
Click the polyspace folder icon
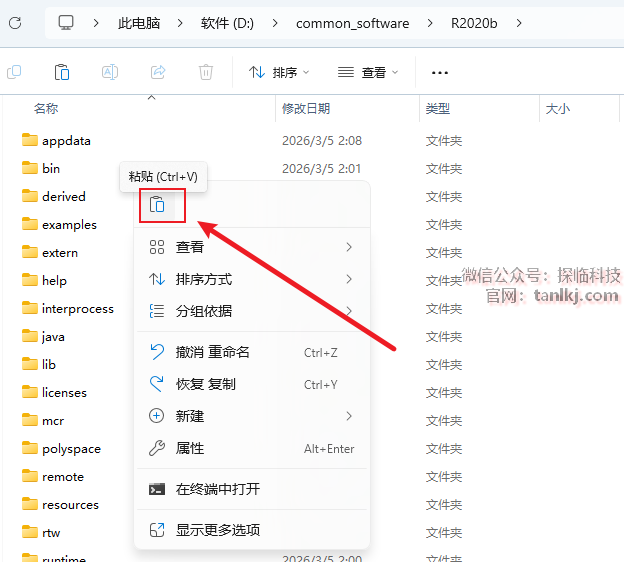point(30,448)
